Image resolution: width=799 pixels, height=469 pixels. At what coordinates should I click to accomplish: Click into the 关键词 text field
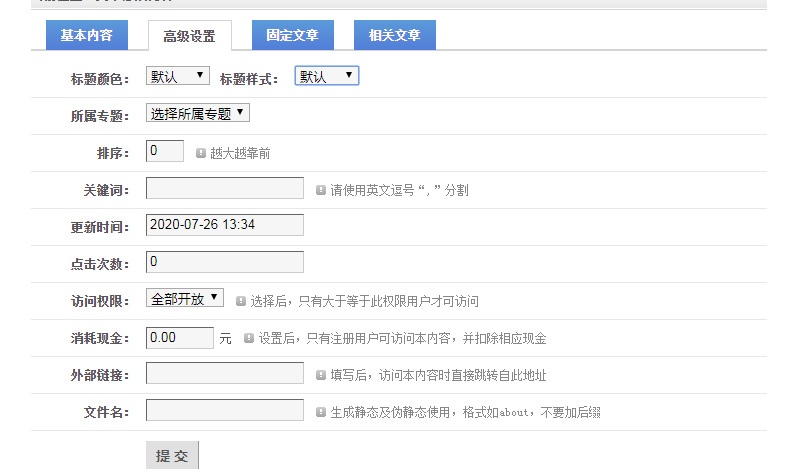tap(224, 188)
